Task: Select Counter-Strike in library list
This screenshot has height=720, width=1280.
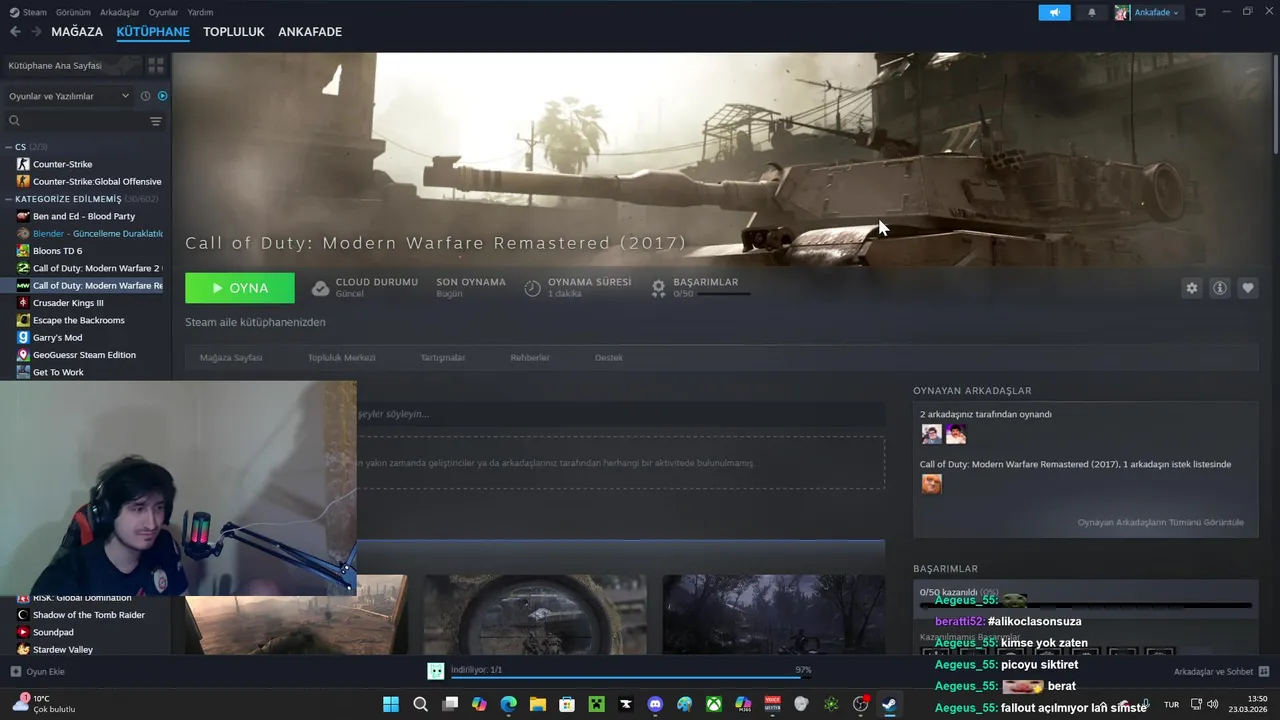Action: [x=62, y=164]
